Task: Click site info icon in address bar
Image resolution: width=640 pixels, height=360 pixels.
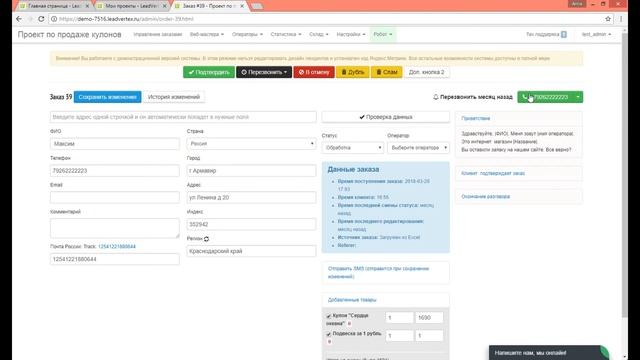Action: (x=54, y=19)
